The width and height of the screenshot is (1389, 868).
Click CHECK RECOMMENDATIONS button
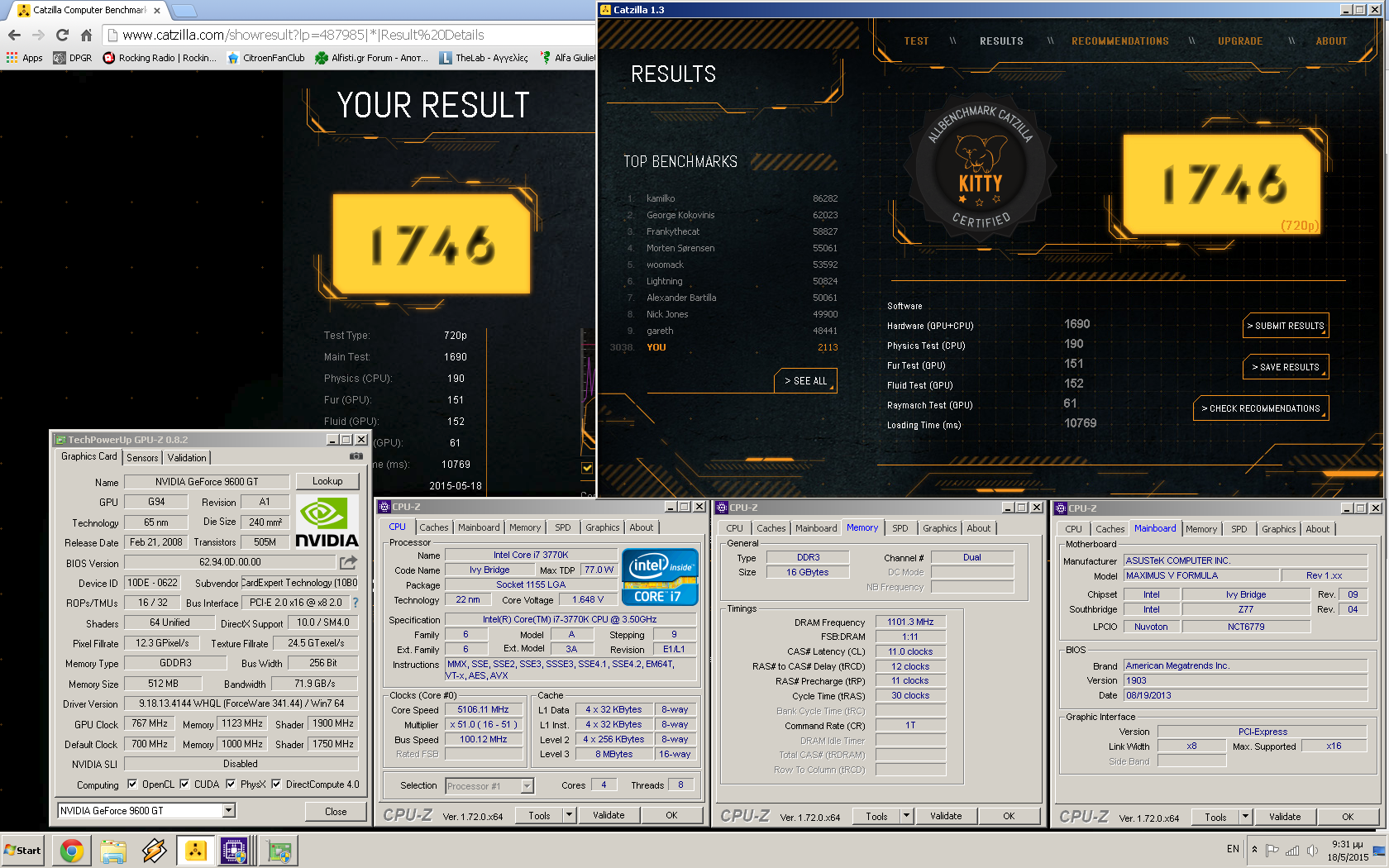(1261, 408)
